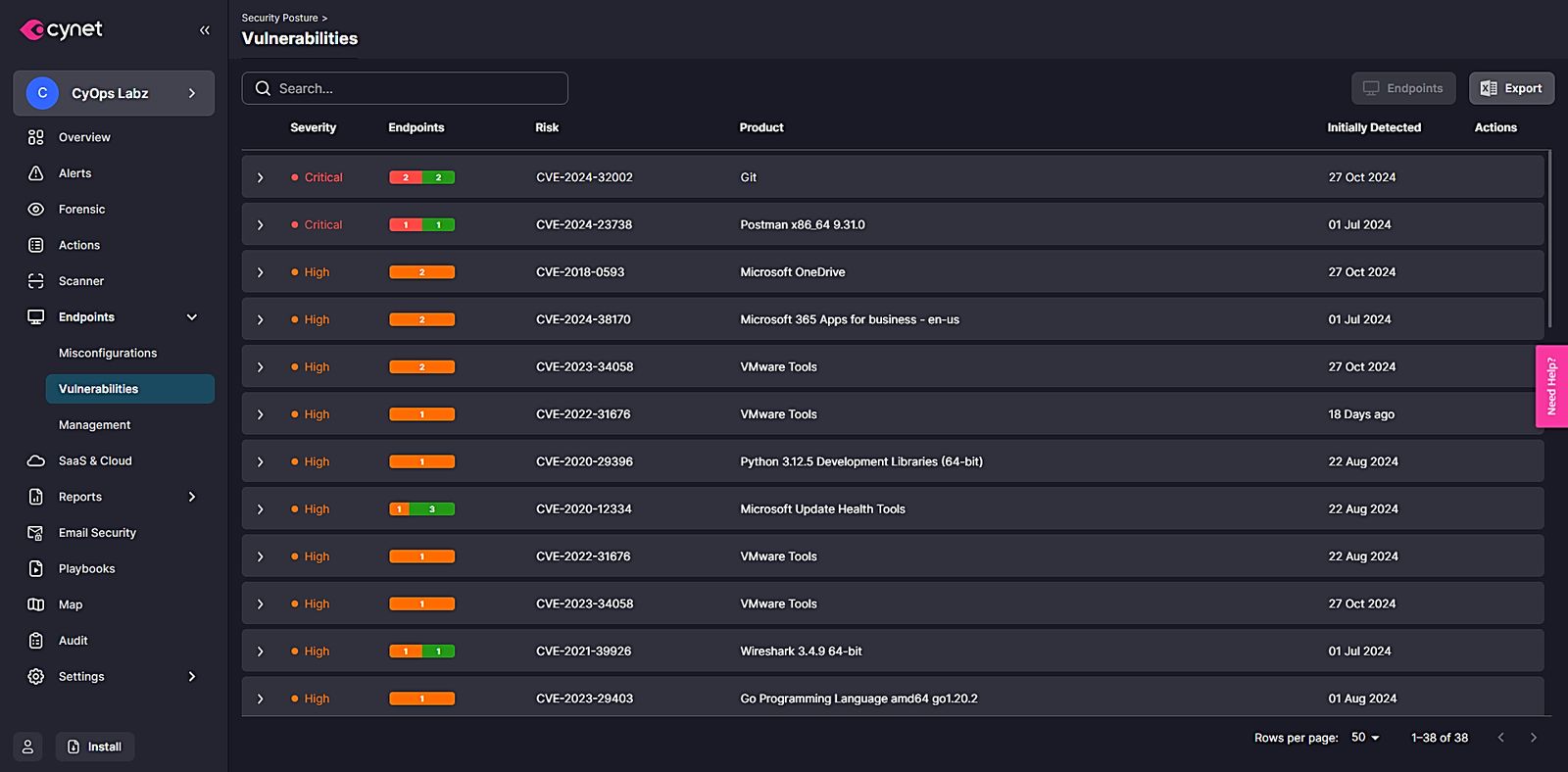Image resolution: width=1568 pixels, height=772 pixels.
Task: Click the Map icon in sidebar
Action: pyautogui.click(x=36, y=604)
